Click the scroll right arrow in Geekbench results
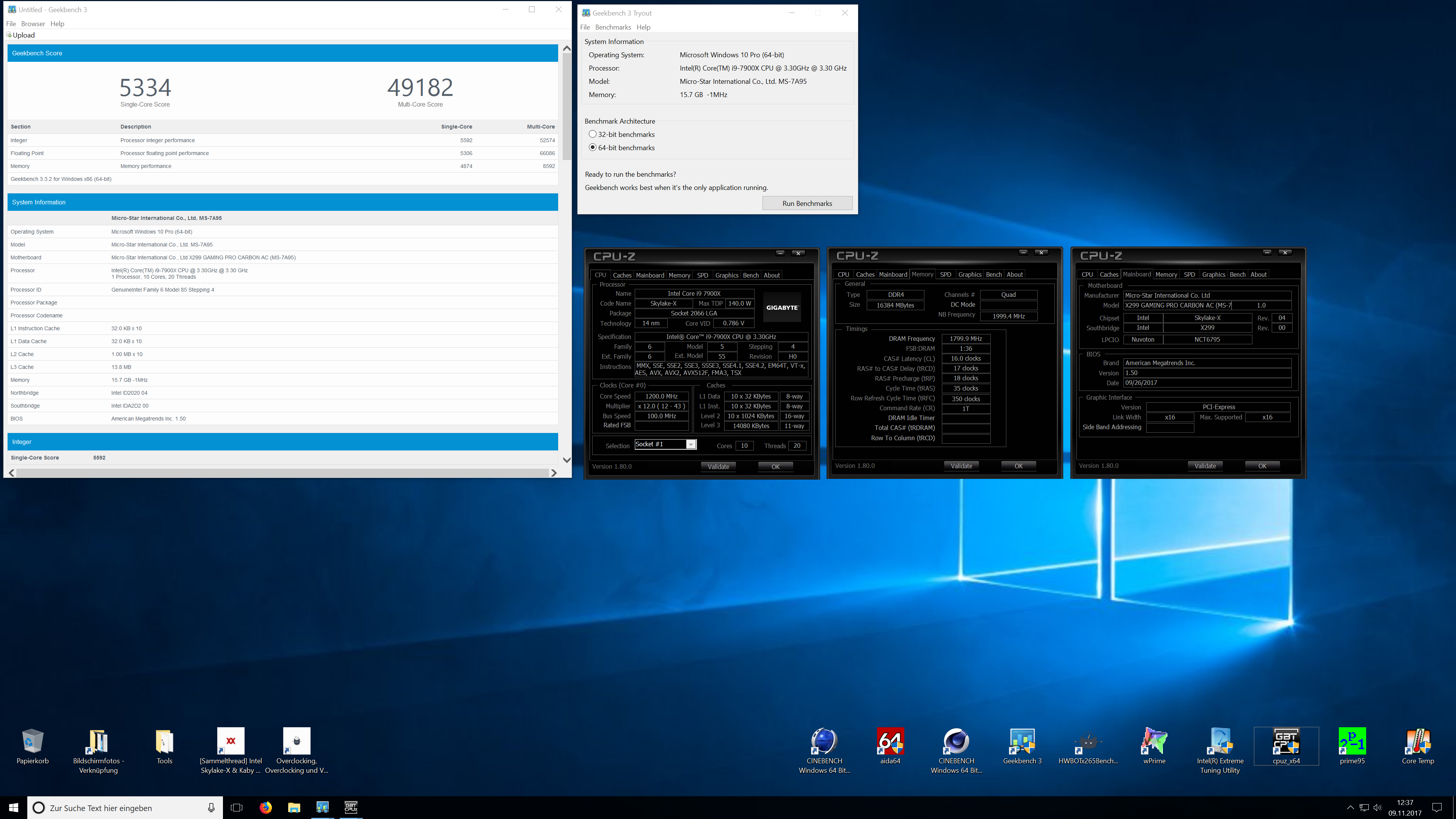This screenshot has height=819, width=1456. tap(554, 472)
